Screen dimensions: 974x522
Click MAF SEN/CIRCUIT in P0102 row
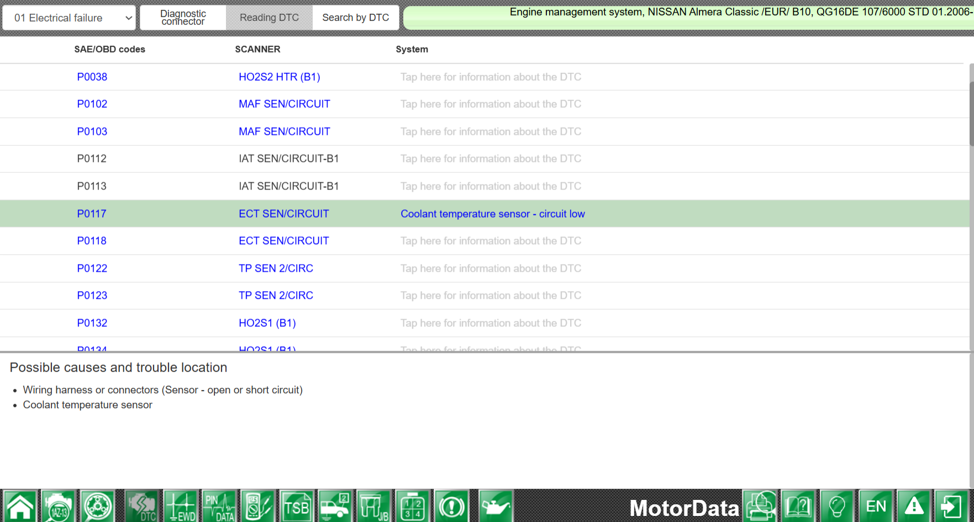click(284, 104)
